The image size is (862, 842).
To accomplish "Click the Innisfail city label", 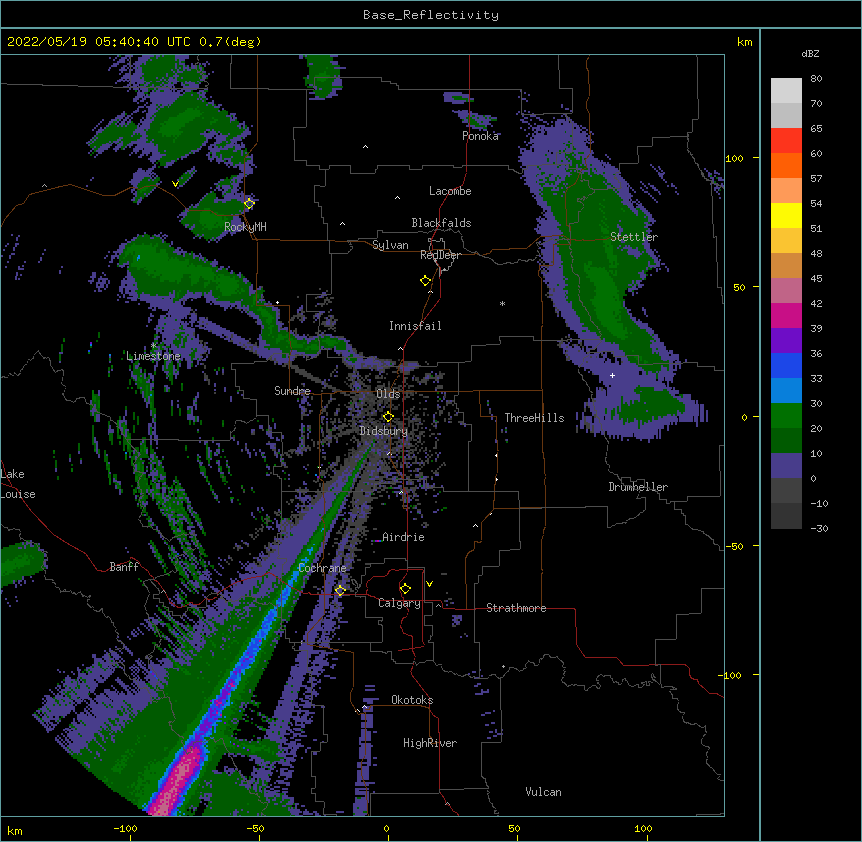I will point(415,326).
